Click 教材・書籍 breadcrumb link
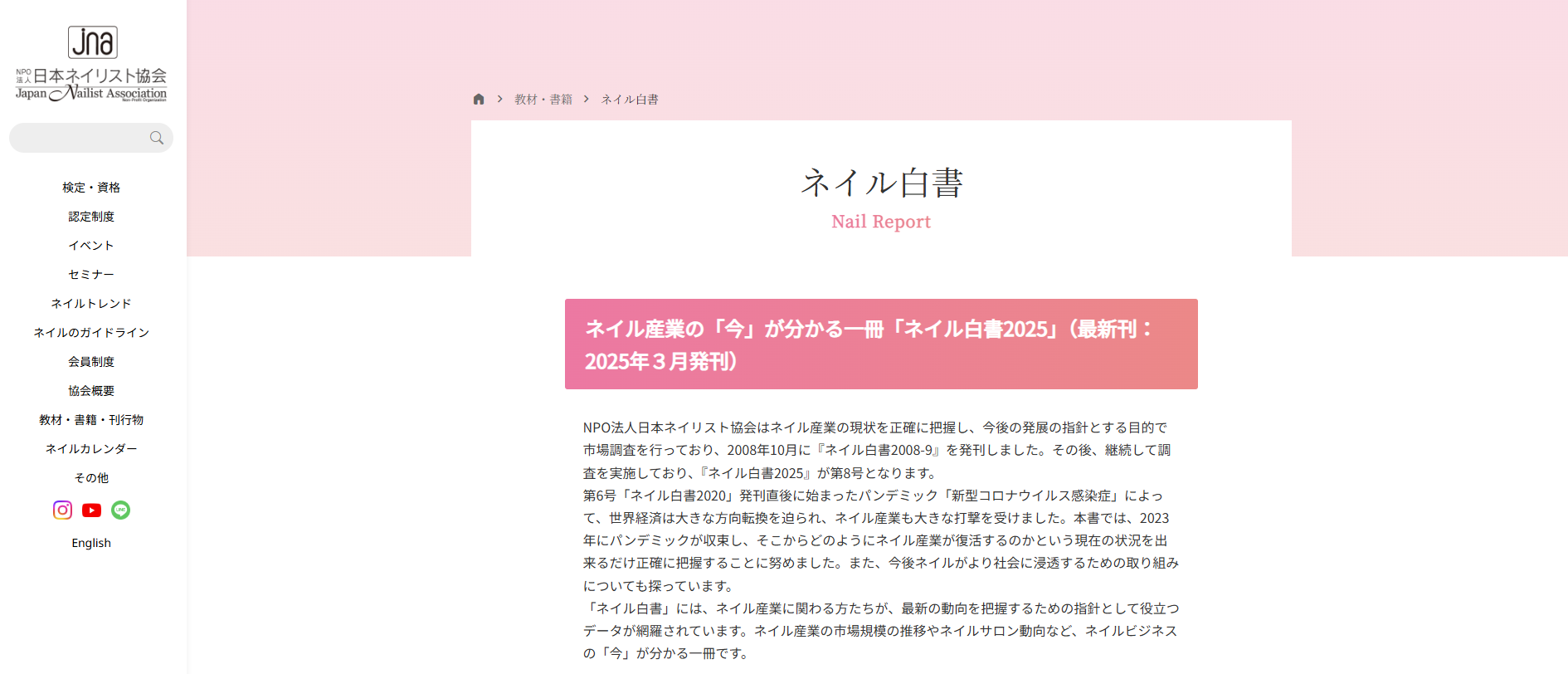1568x674 pixels. pos(543,100)
